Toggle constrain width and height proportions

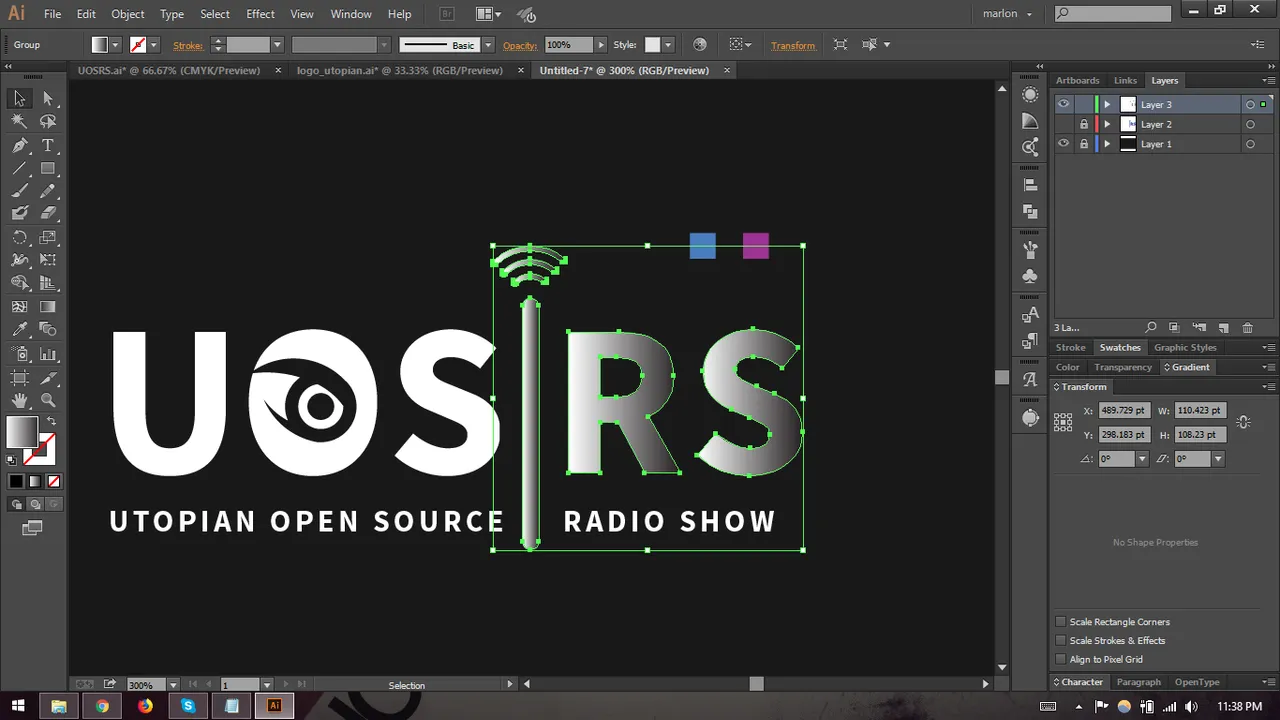tap(1243, 422)
